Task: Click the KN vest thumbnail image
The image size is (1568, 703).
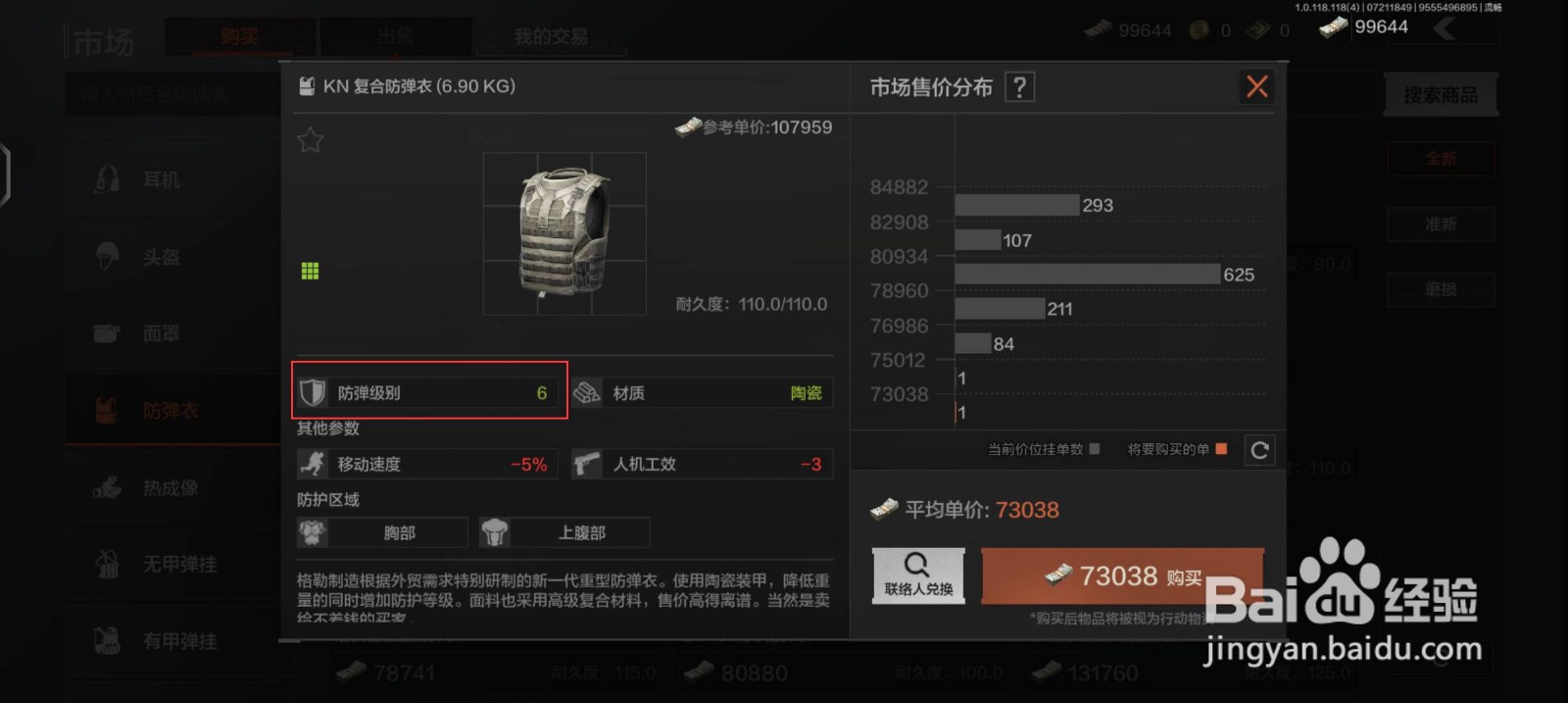Action: [564, 233]
